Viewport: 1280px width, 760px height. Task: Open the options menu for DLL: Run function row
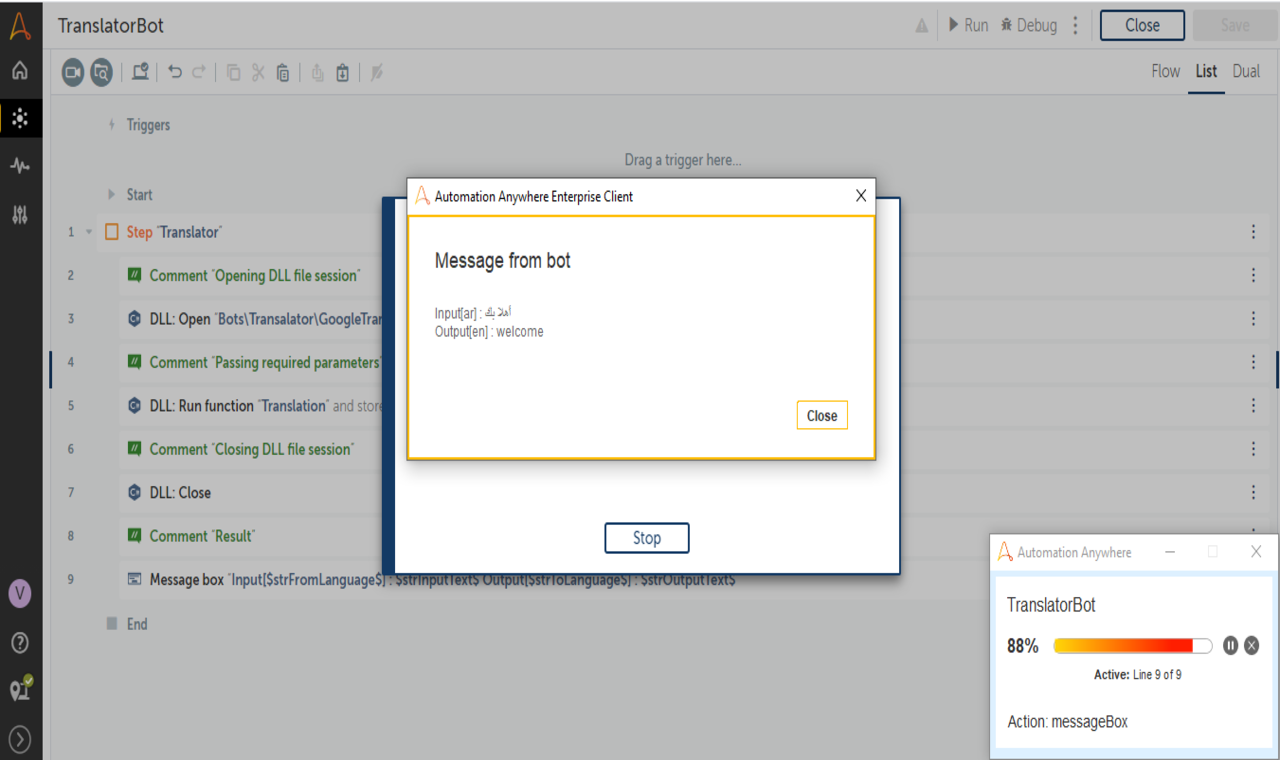coord(1253,406)
